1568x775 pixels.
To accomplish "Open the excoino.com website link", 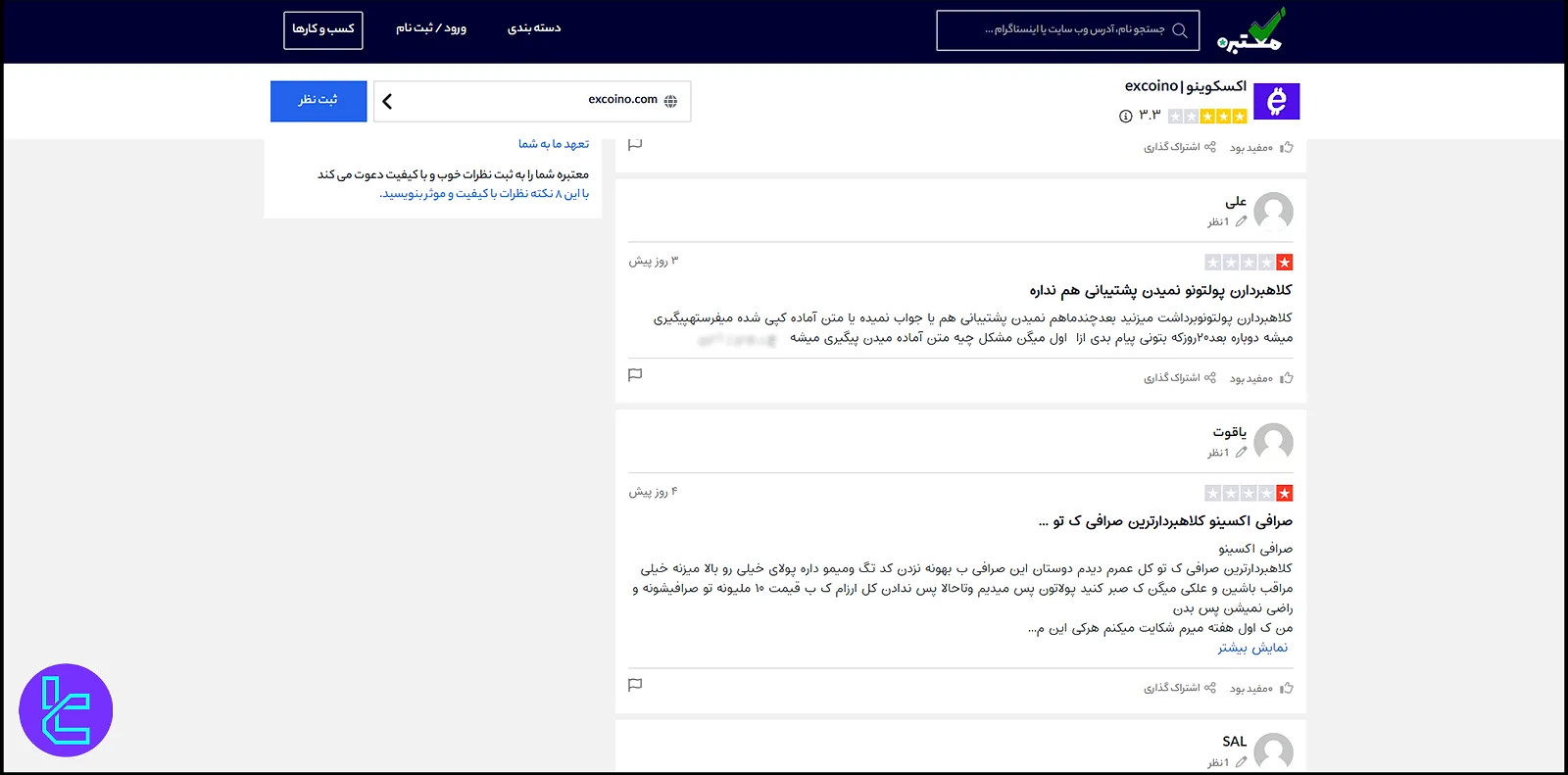I will (622, 100).
